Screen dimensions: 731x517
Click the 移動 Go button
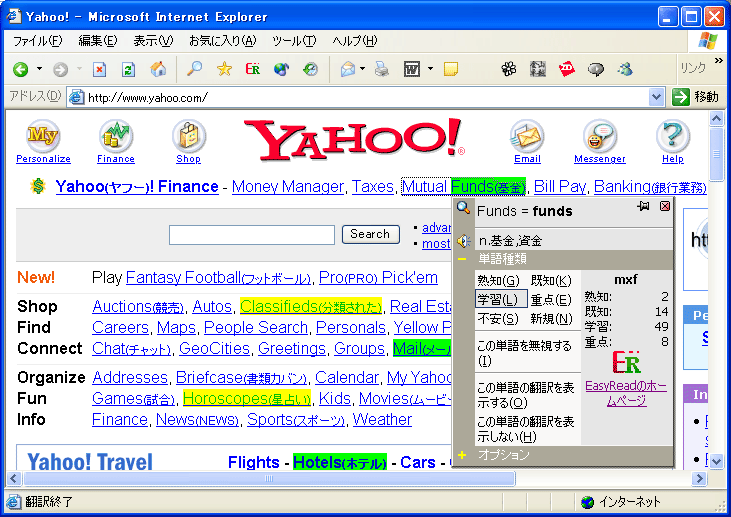click(695, 97)
